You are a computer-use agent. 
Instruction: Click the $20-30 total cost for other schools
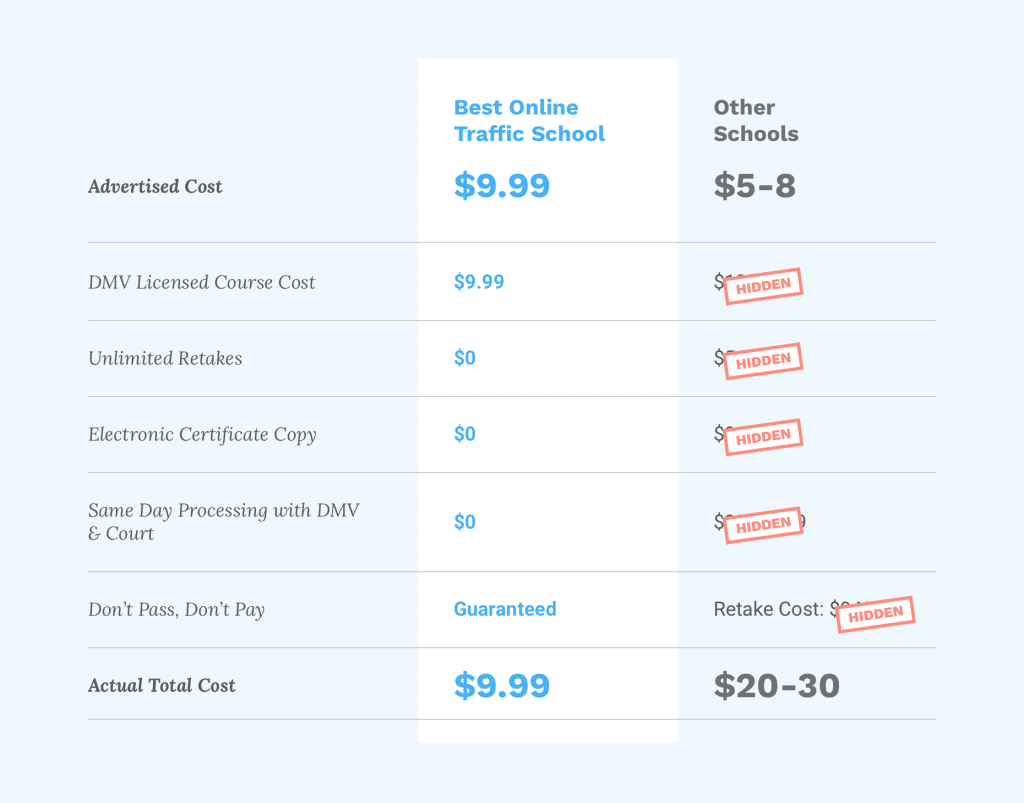coord(776,685)
